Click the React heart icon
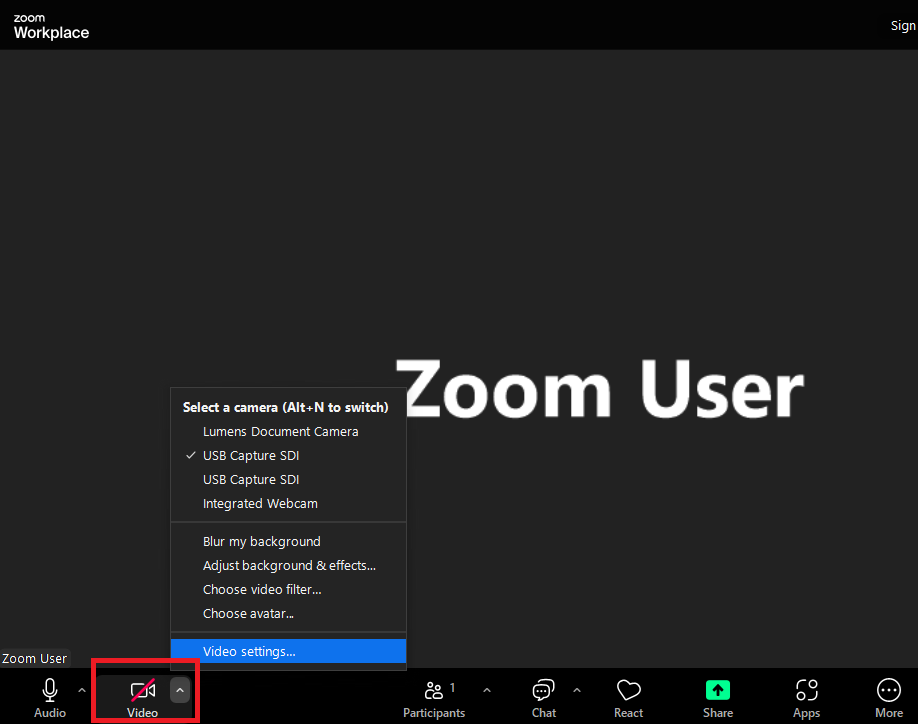The image size is (918, 724). pos(628,690)
